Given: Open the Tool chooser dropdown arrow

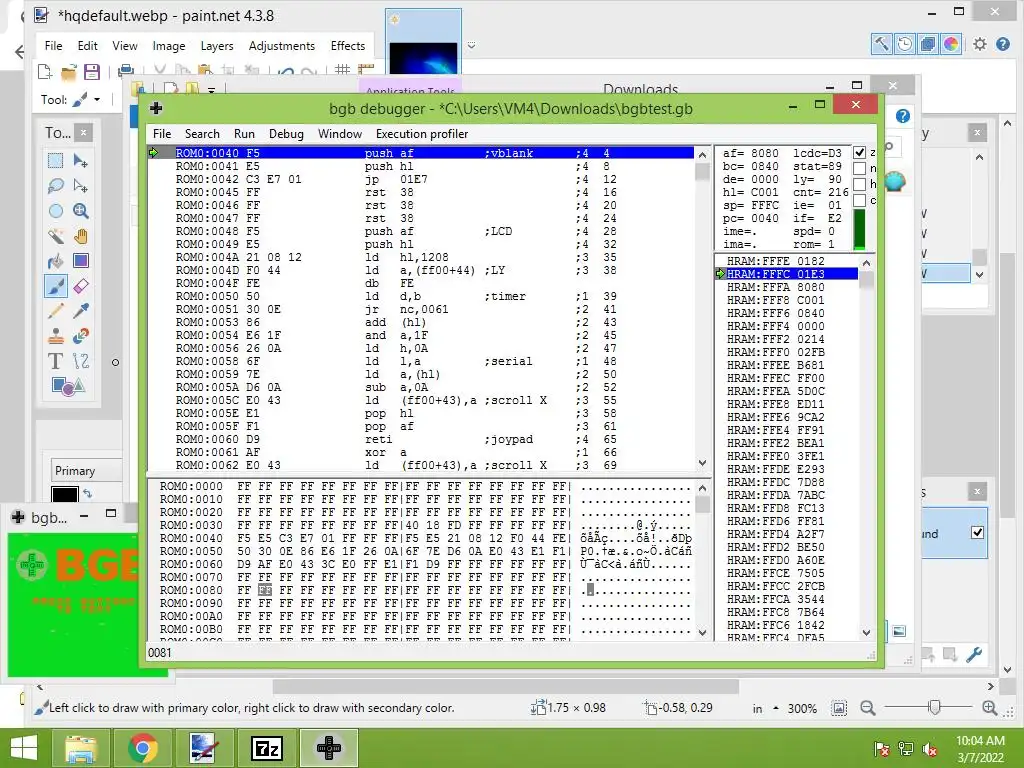Looking at the screenshot, I should coord(97,100).
